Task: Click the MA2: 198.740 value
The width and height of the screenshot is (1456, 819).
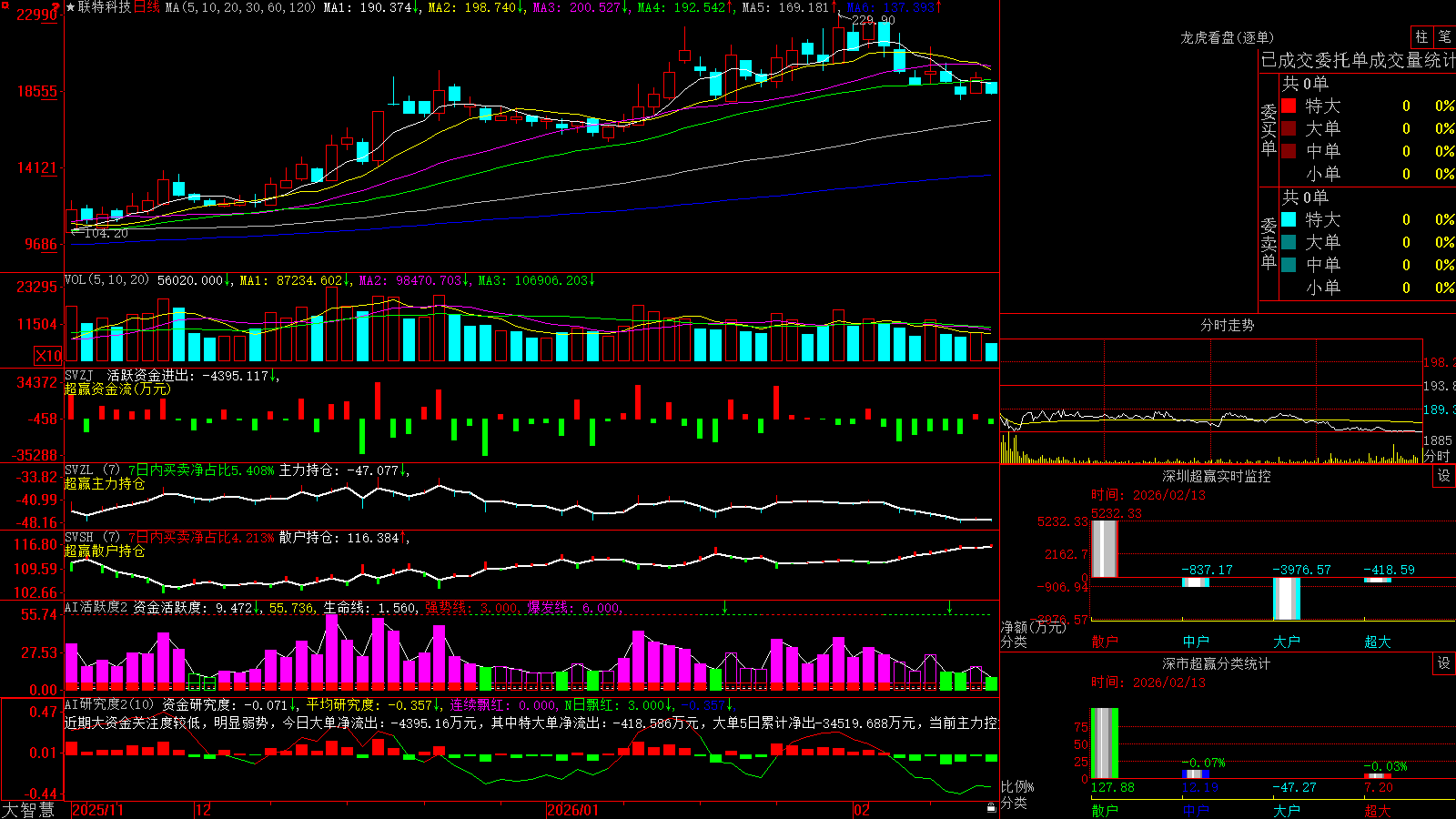Action: 472,7
